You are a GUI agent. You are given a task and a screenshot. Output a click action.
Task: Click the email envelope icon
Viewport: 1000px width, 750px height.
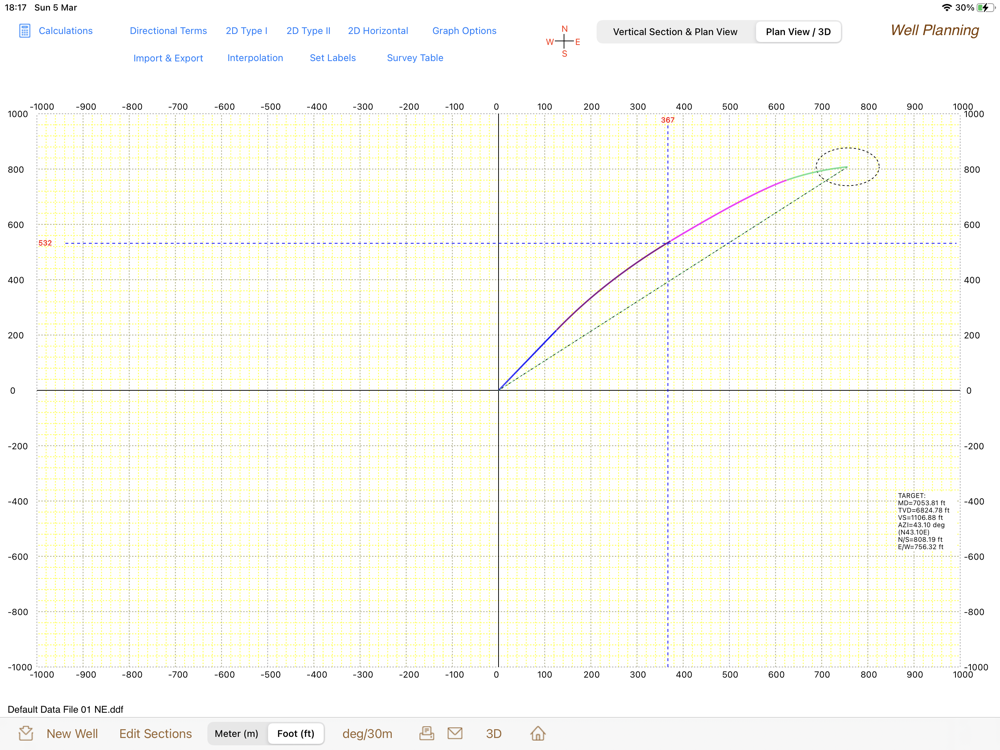click(455, 733)
